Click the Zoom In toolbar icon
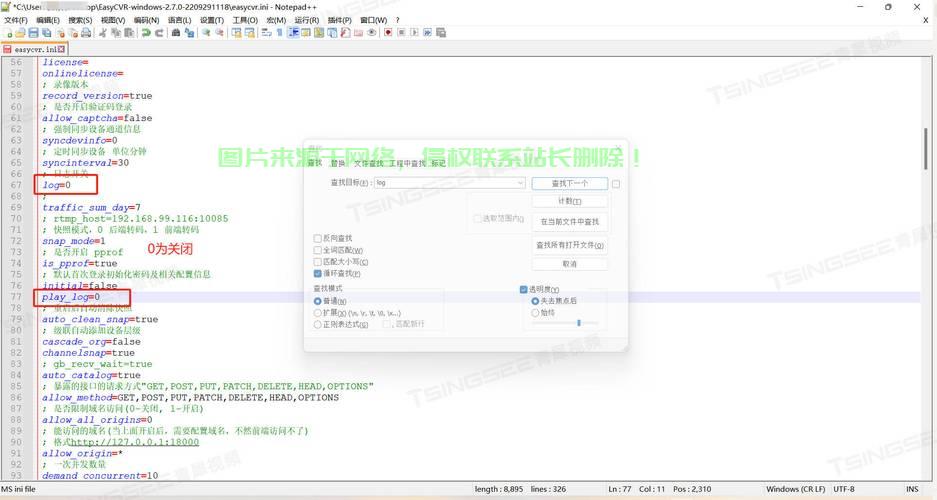This screenshot has height=500, width=937. [206, 33]
